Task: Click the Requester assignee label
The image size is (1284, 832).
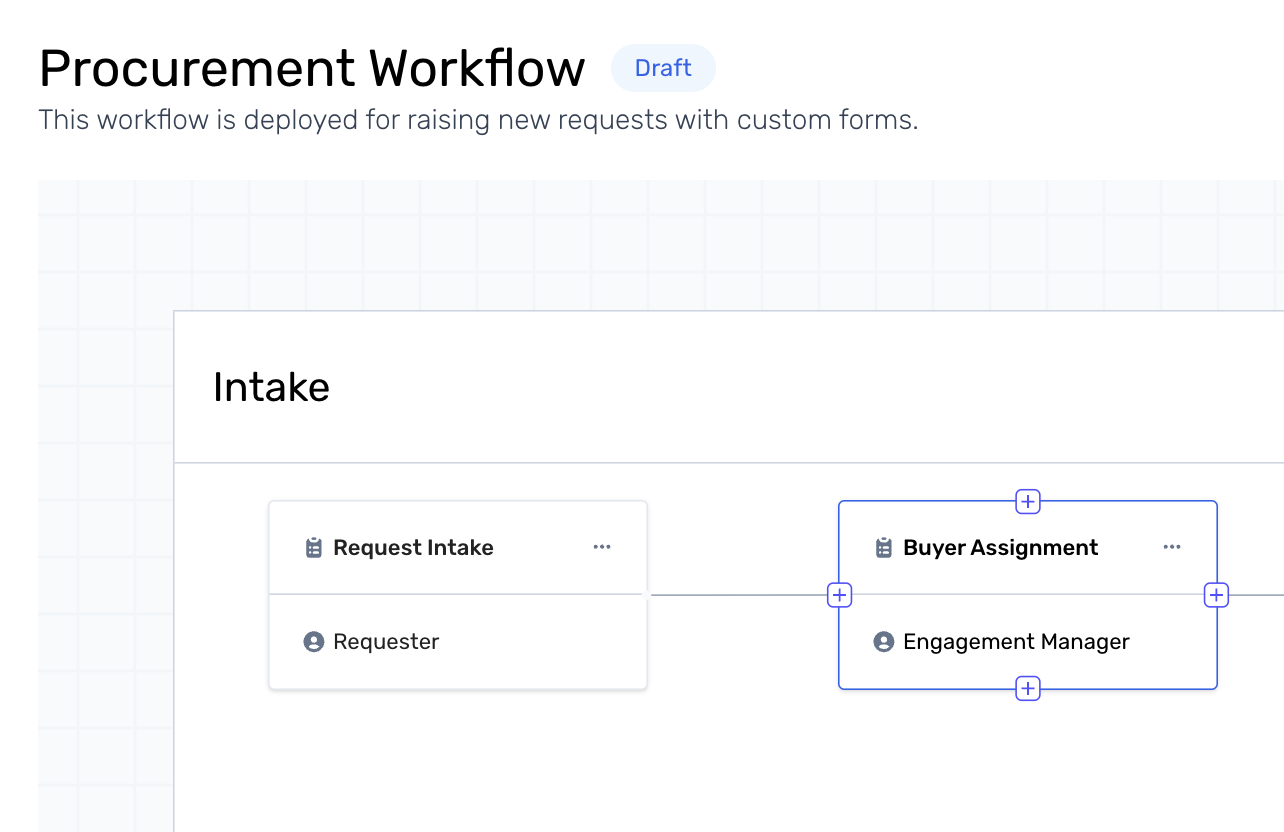Action: (x=386, y=642)
